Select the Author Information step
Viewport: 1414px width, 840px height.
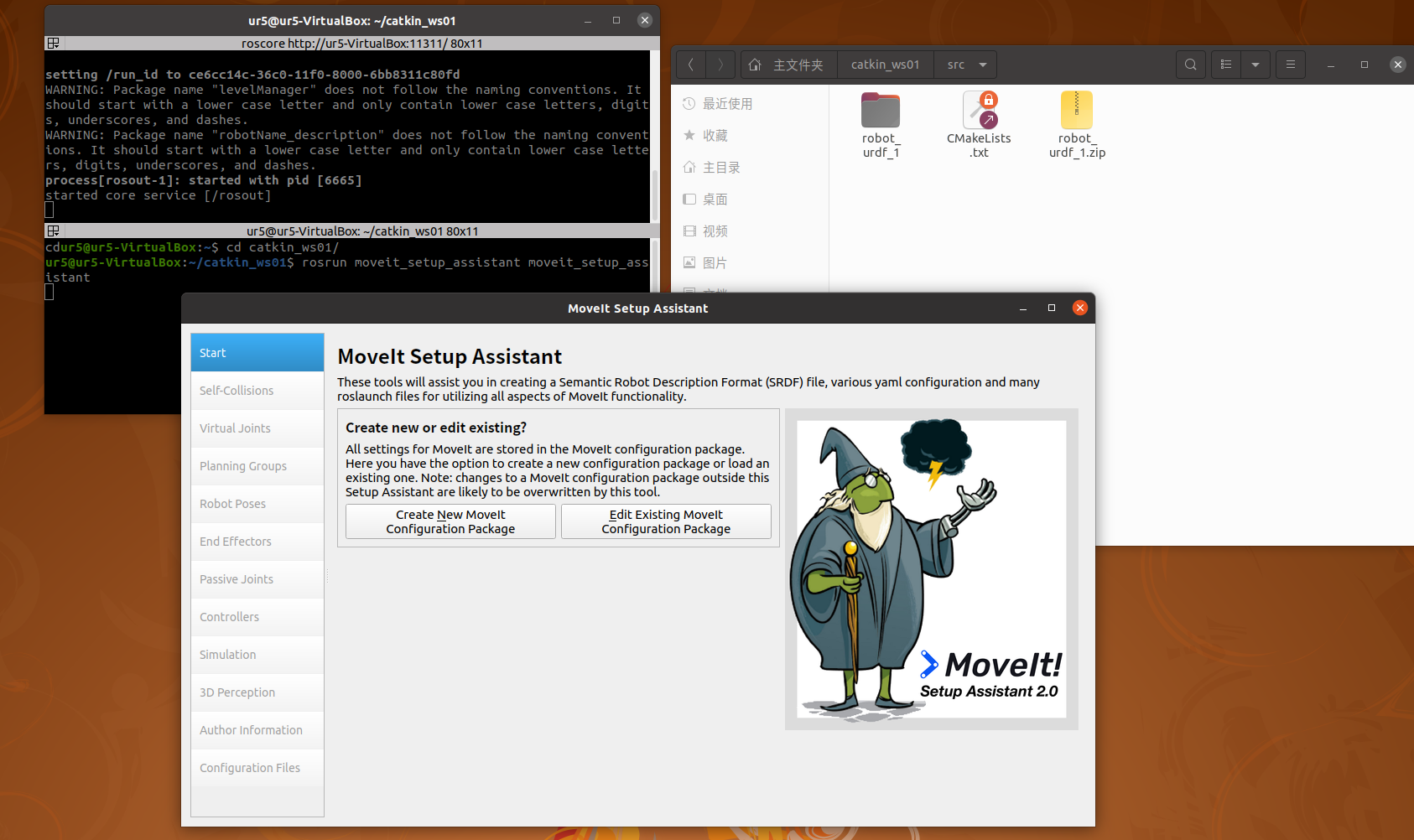[x=257, y=730]
